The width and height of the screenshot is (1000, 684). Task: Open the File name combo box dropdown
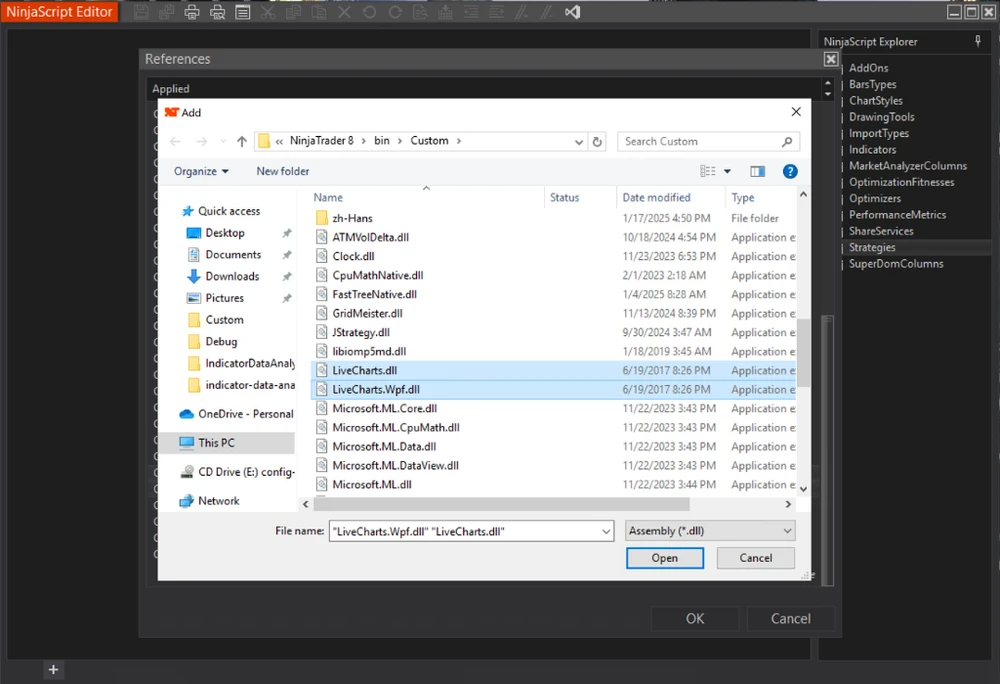tap(606, 532)
